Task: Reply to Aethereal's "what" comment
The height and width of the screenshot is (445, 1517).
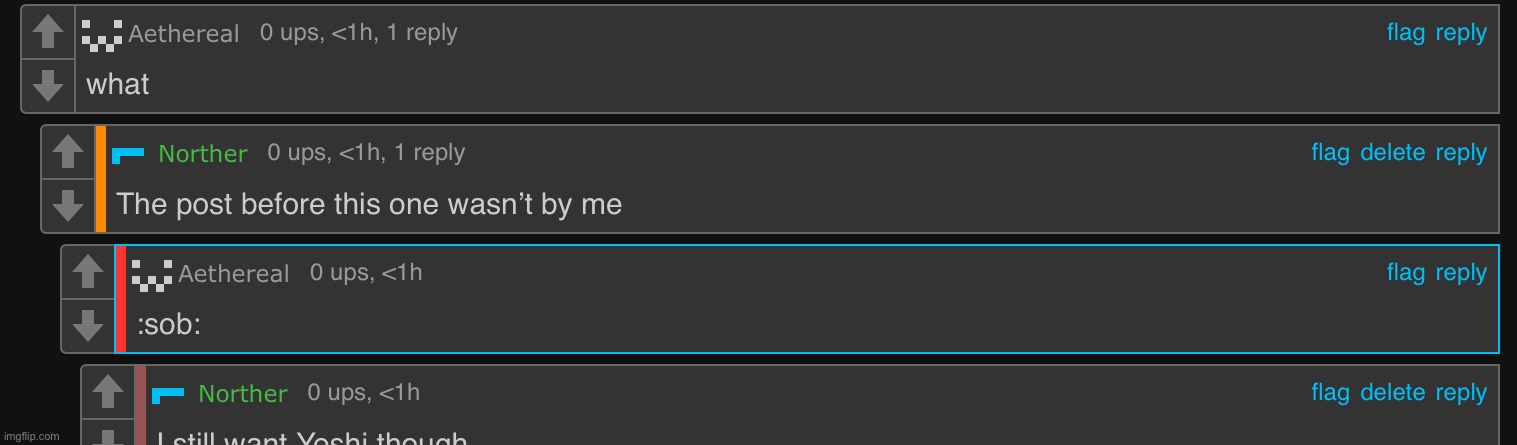Action: (1461, 33)
